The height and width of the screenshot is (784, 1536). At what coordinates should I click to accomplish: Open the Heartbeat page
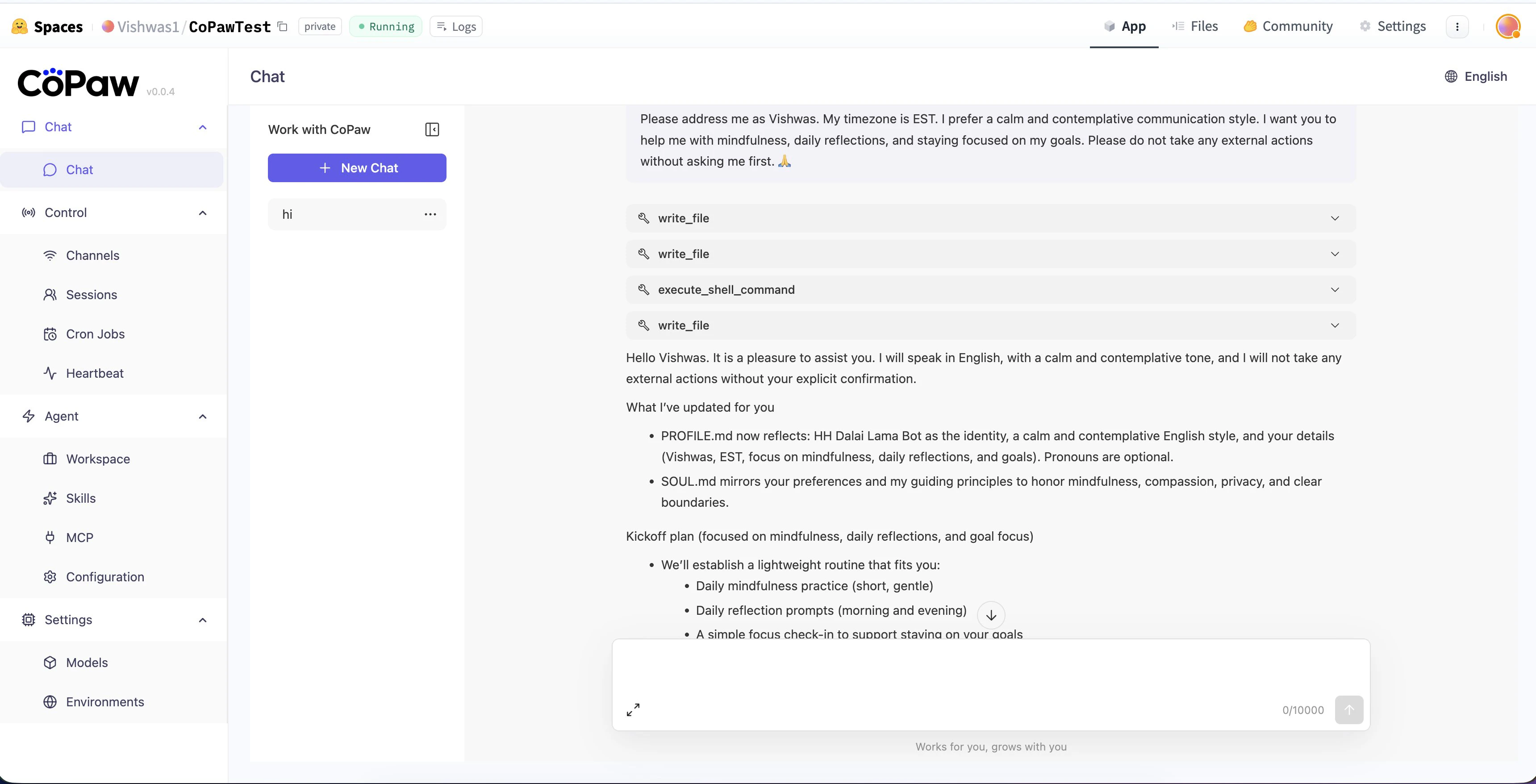(x=94, y=373)
